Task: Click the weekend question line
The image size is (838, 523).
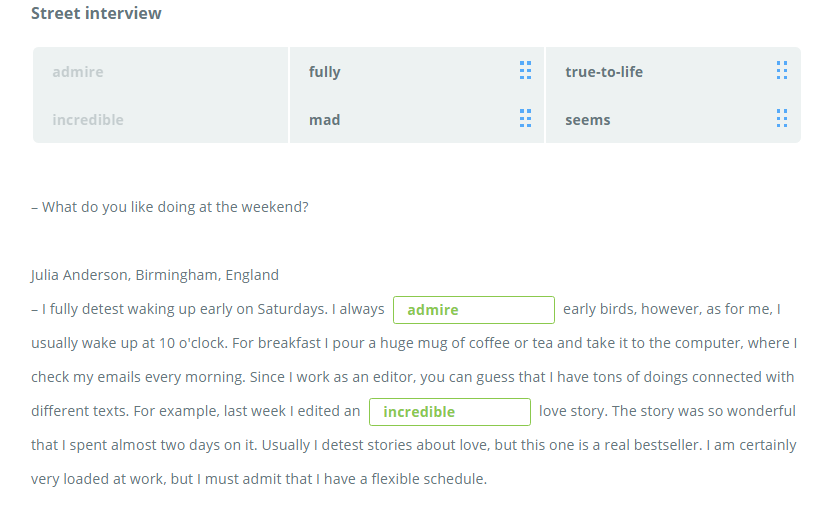Action: click(170, 208)
